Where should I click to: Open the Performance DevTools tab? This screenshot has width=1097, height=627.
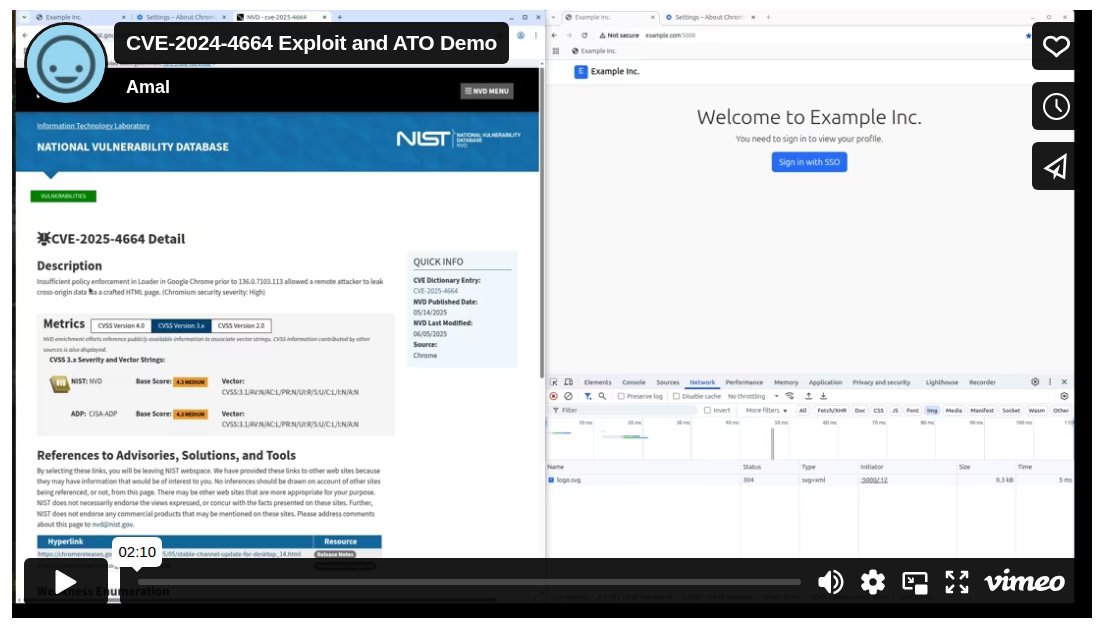[x=744, y=382]
